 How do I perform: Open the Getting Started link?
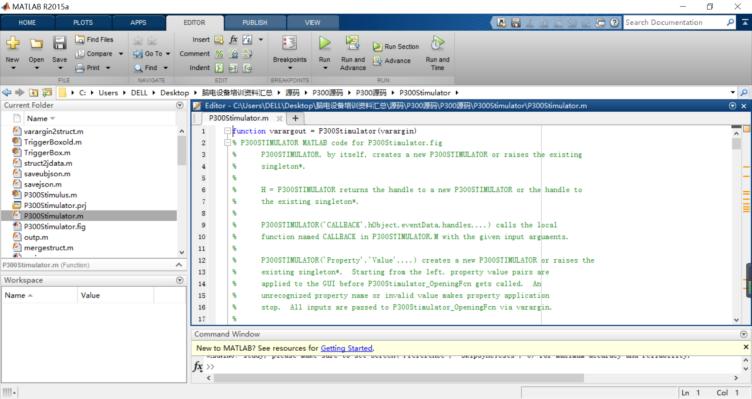tap(346, 348)
